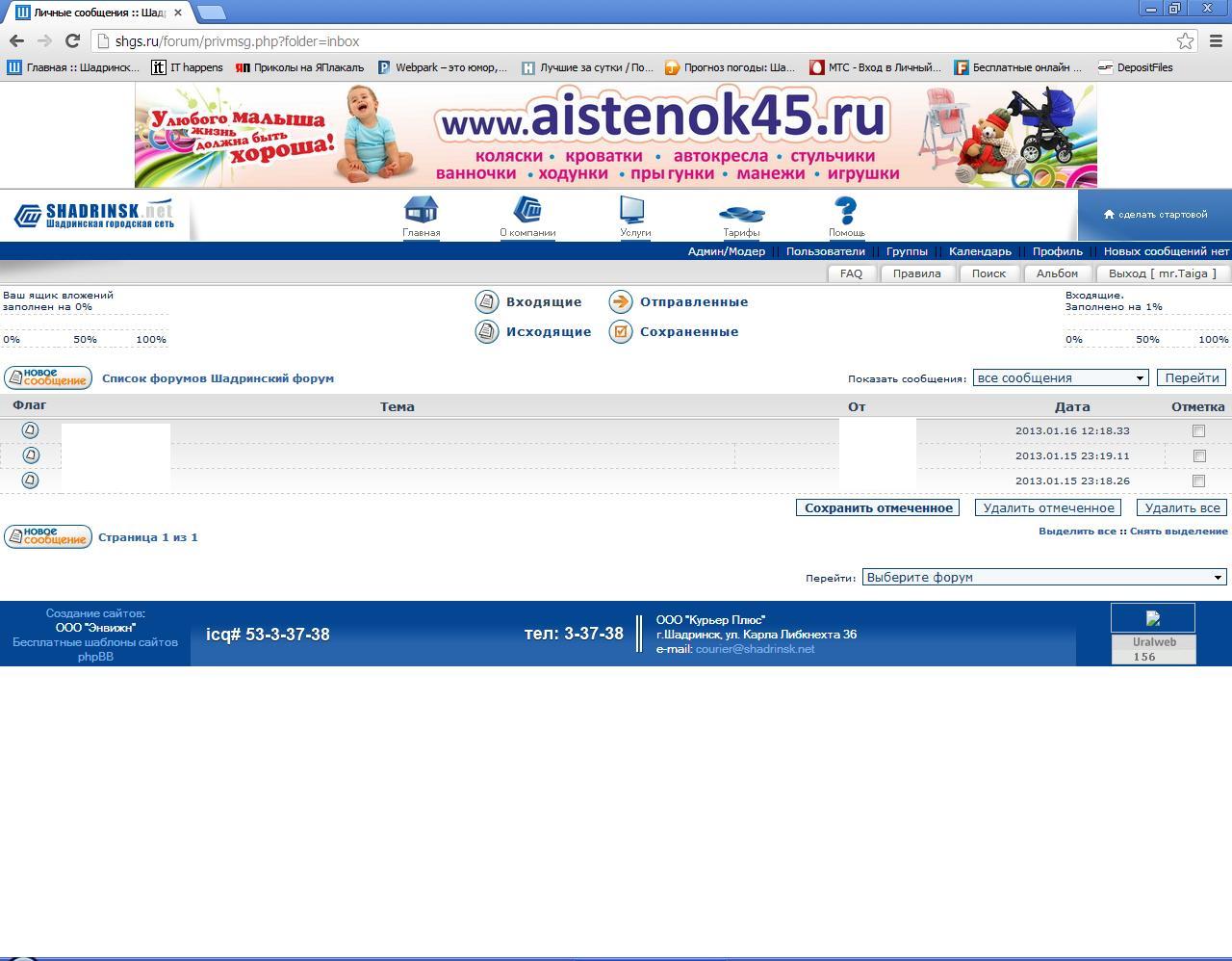Click Удалить отмеченное button
Image resolution: width=1232 pixels, height=961 pixels.
pos(1048,507)
